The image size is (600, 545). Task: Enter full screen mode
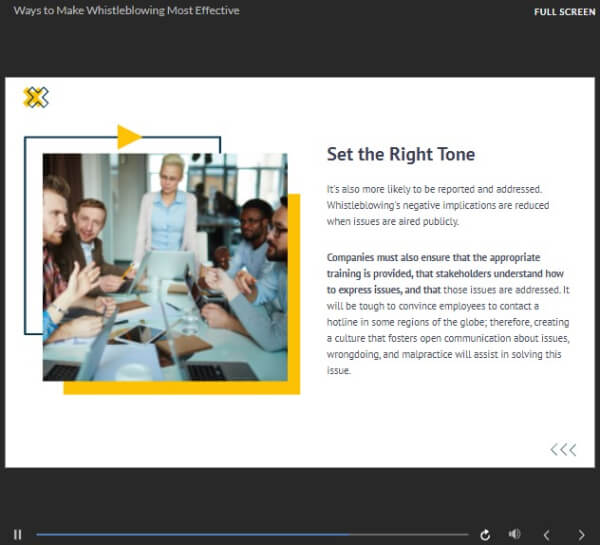point(565,12)
